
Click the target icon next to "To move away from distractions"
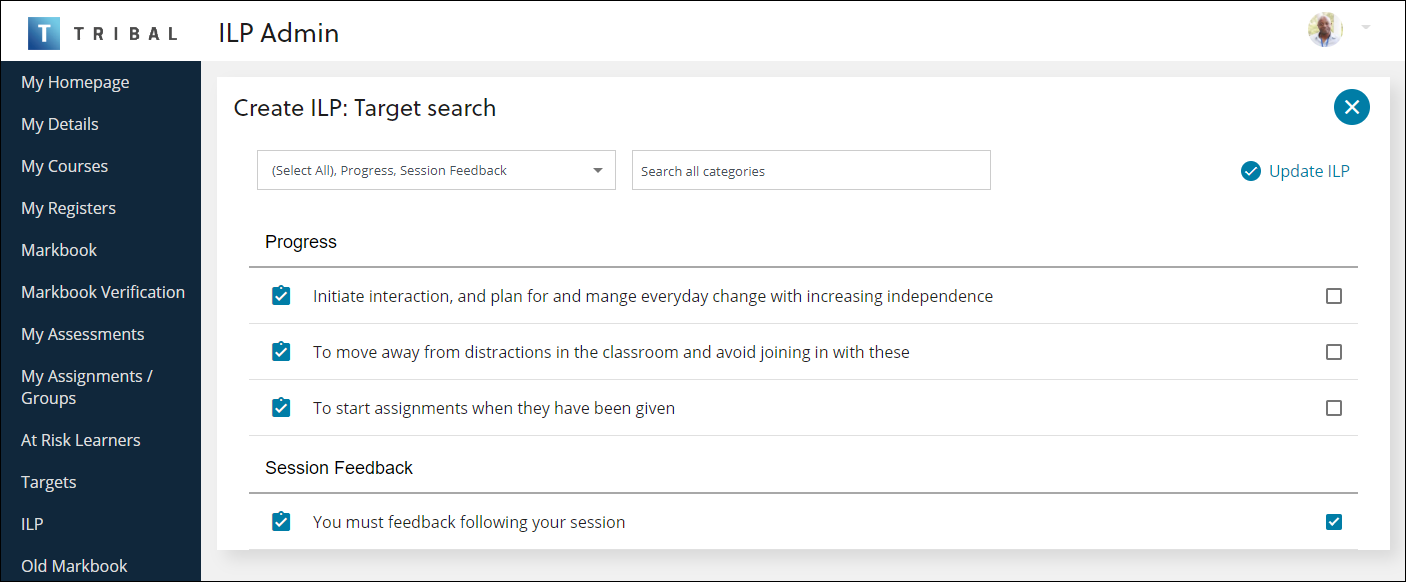(280, 351)
